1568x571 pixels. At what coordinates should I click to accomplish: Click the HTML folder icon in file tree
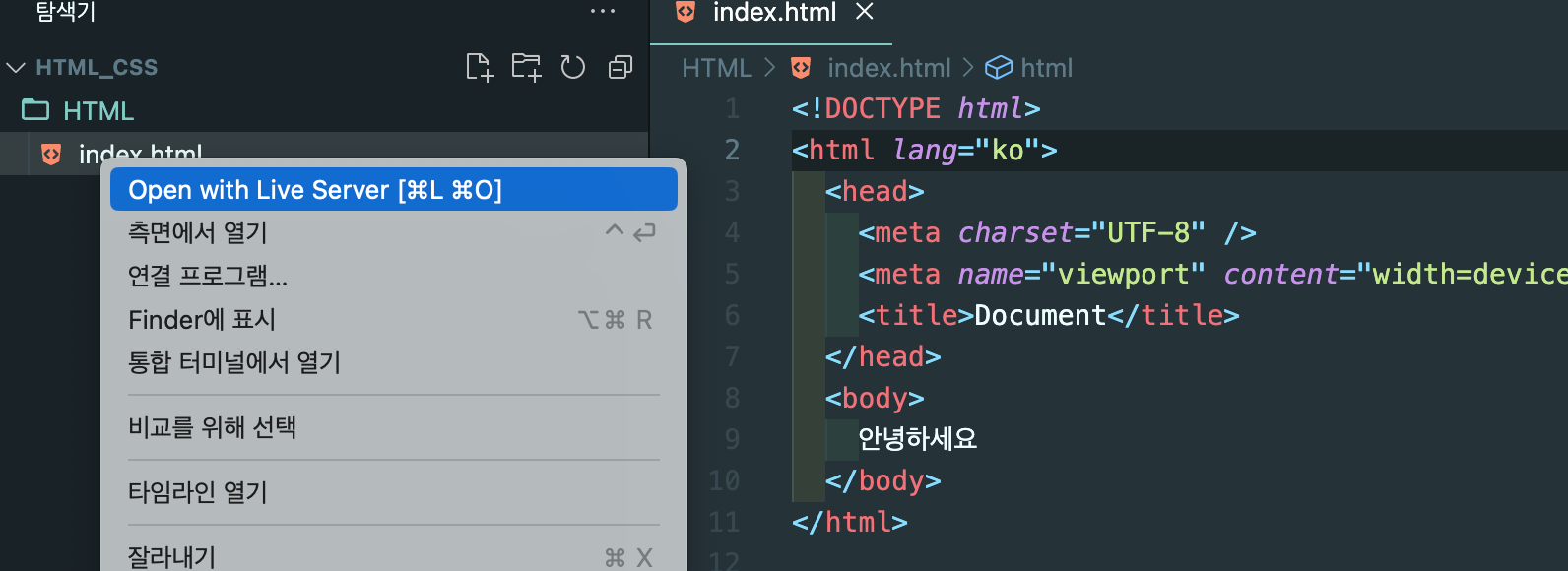[x=35, y=109]
